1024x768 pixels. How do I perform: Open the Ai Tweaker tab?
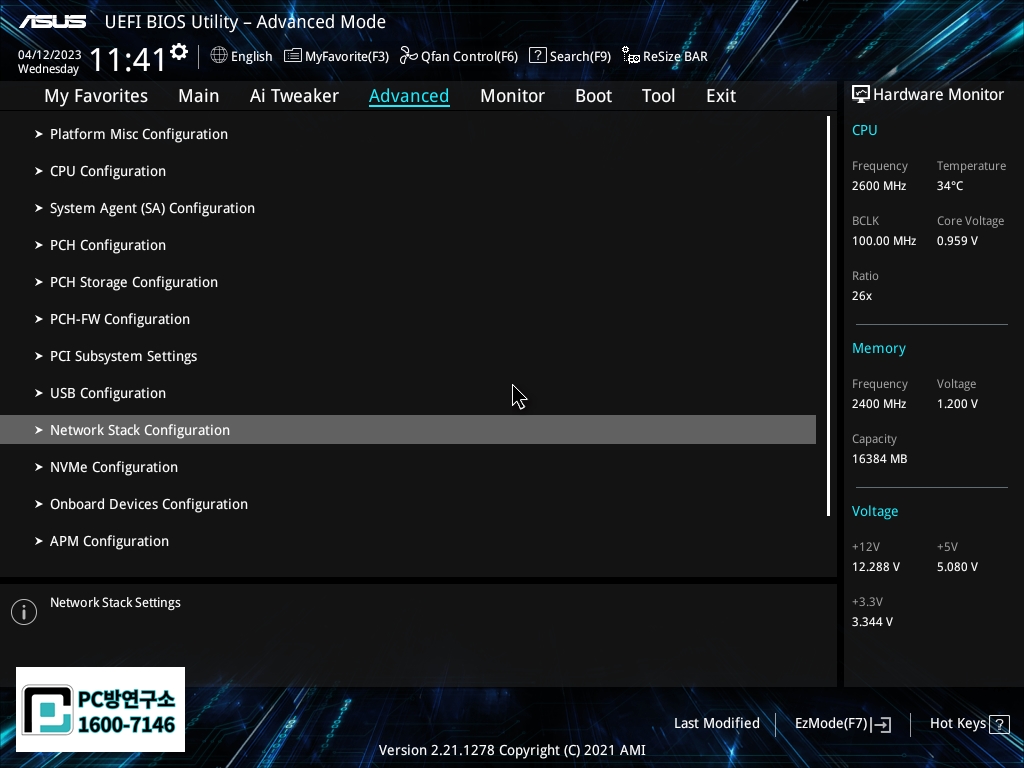tap(294, 96)
